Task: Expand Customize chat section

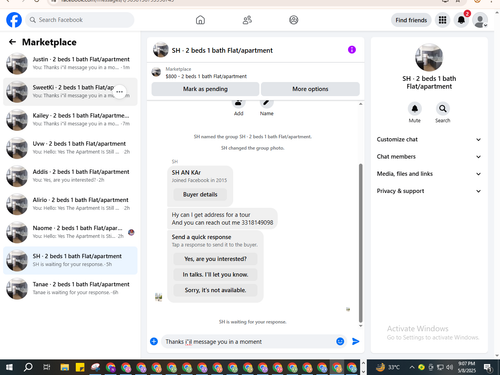Action: click(429, 139)
